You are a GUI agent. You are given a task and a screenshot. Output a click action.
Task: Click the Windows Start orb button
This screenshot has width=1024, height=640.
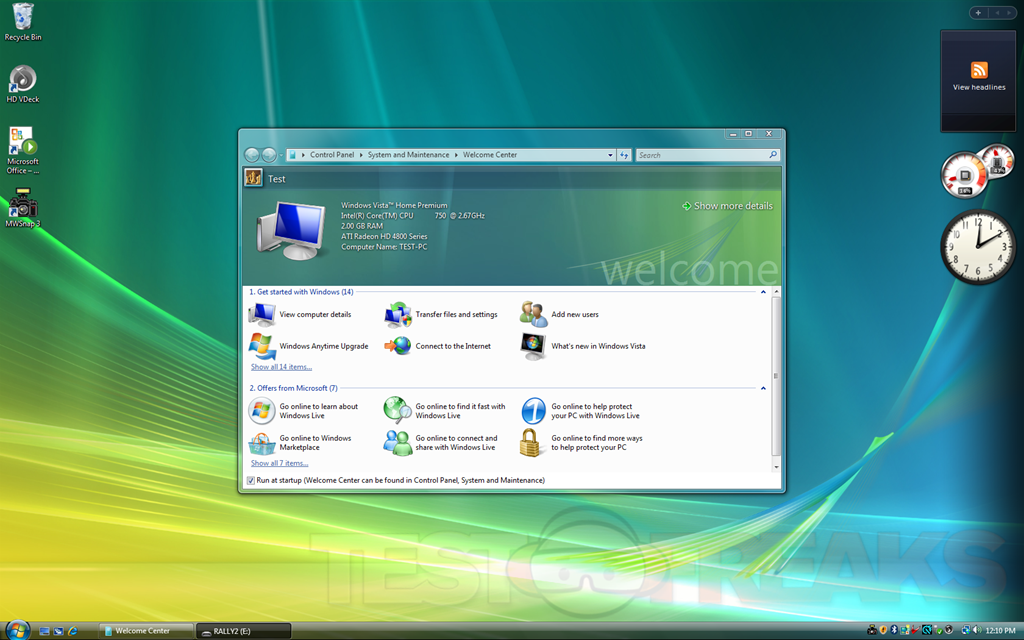click(x=18, y=630)
